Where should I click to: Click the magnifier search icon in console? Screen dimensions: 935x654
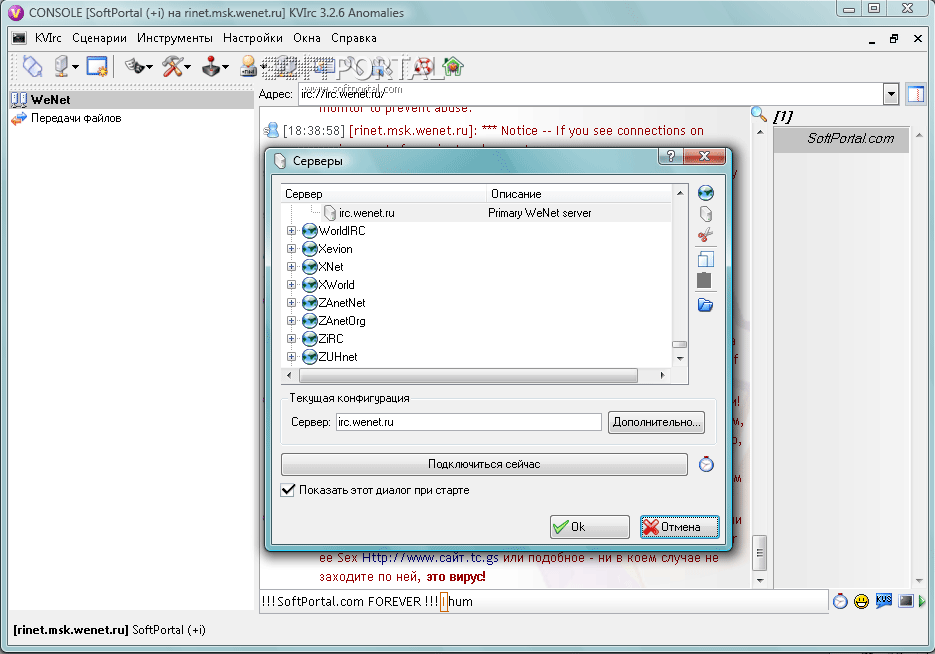758,114
